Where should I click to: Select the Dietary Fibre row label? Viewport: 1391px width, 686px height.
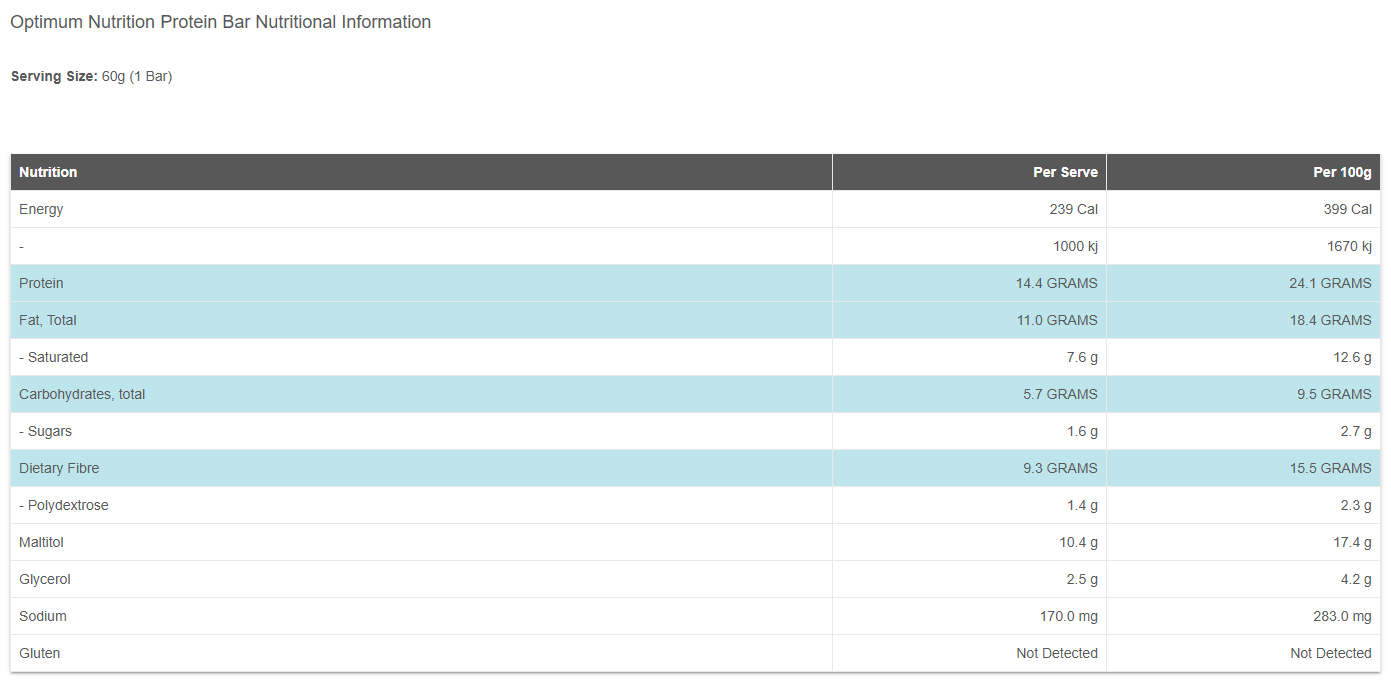point(59,468)
